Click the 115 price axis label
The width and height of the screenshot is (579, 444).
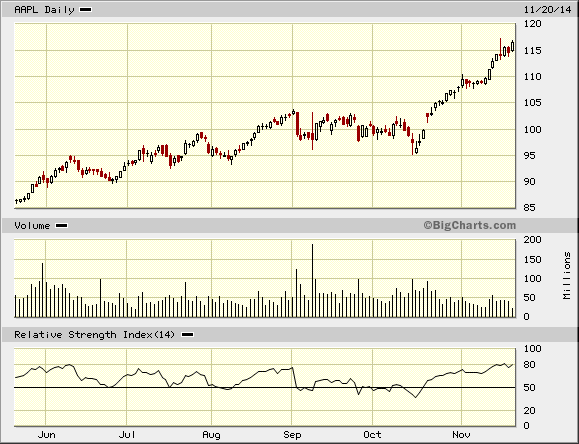(x=532, y=51)
